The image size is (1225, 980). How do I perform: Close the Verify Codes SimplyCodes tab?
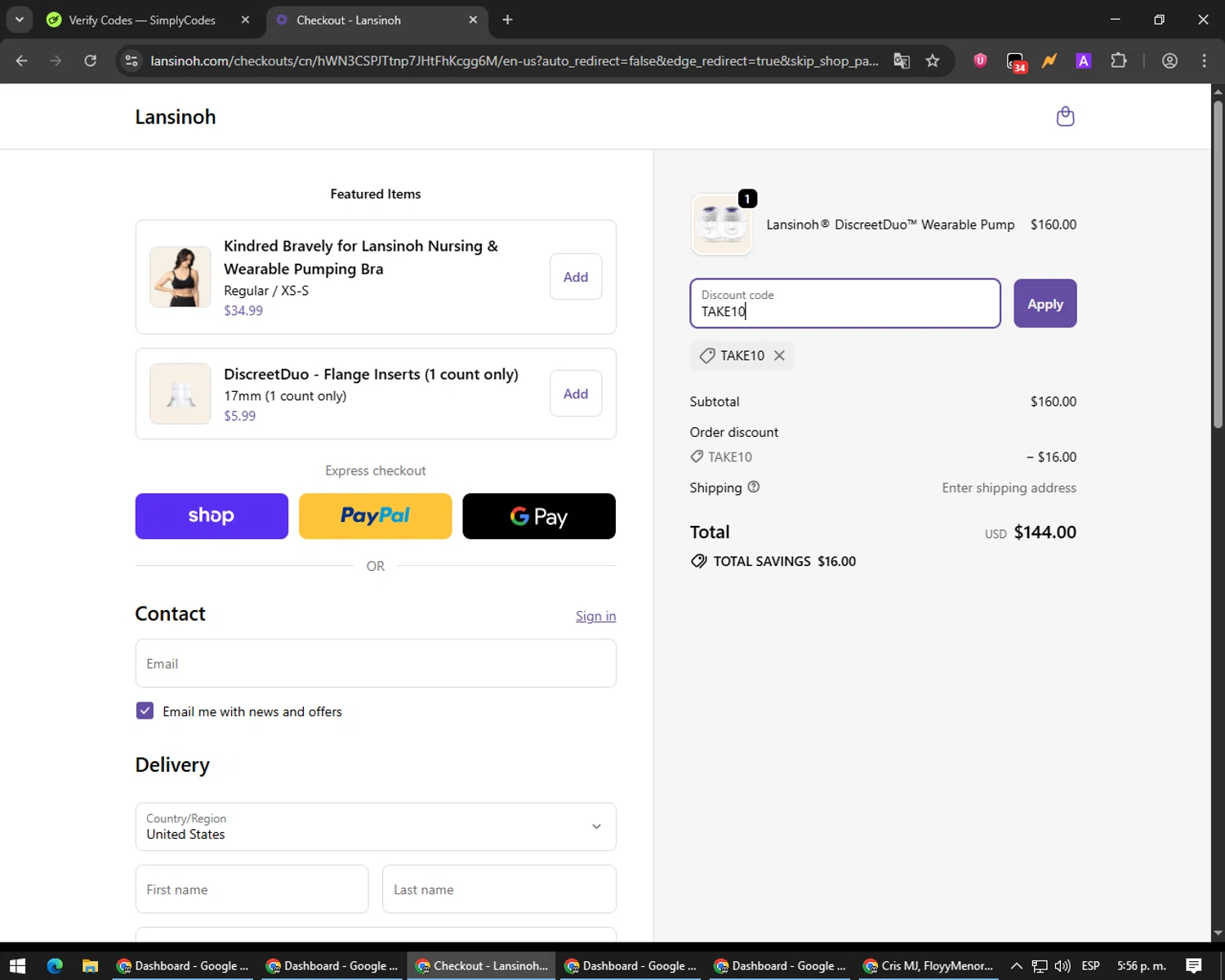(x=245, y=20)
